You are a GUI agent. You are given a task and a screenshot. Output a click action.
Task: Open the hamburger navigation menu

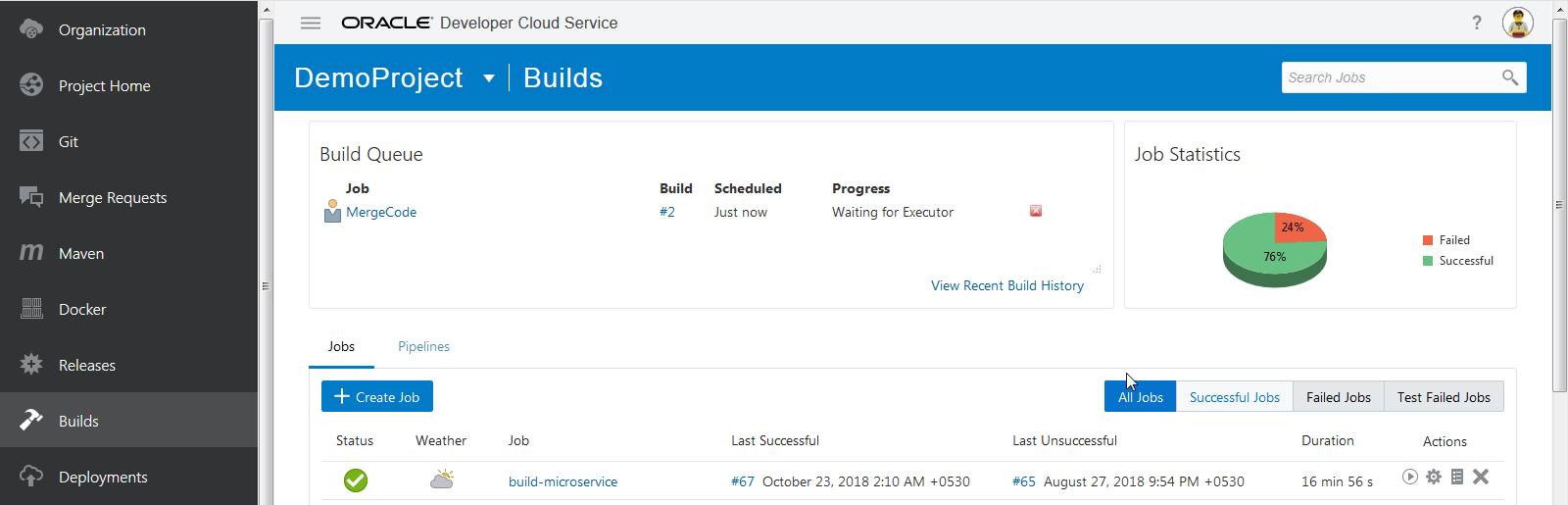click(311, 23)
